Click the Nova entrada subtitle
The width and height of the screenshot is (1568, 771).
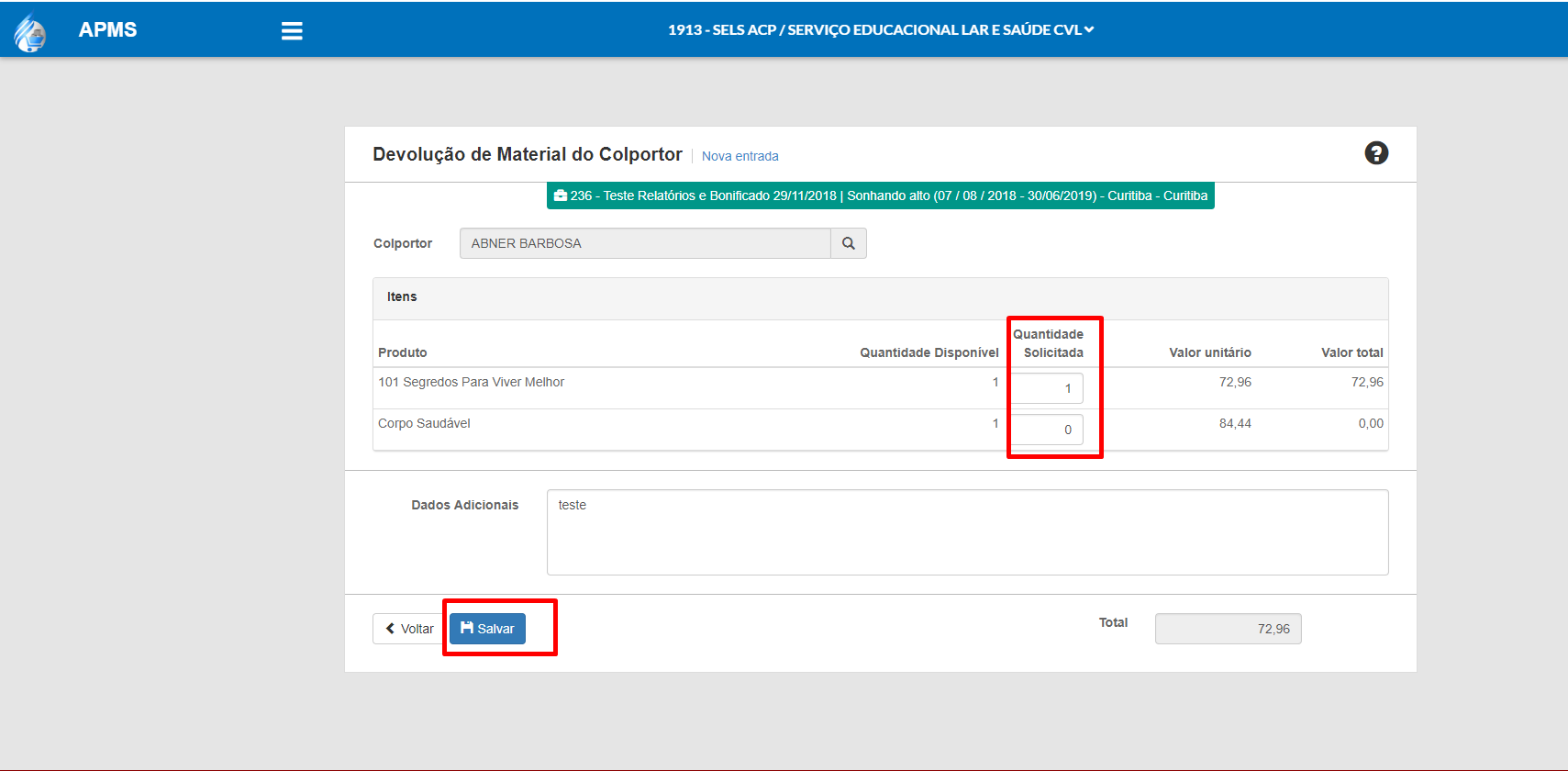[x=740, y=156]
